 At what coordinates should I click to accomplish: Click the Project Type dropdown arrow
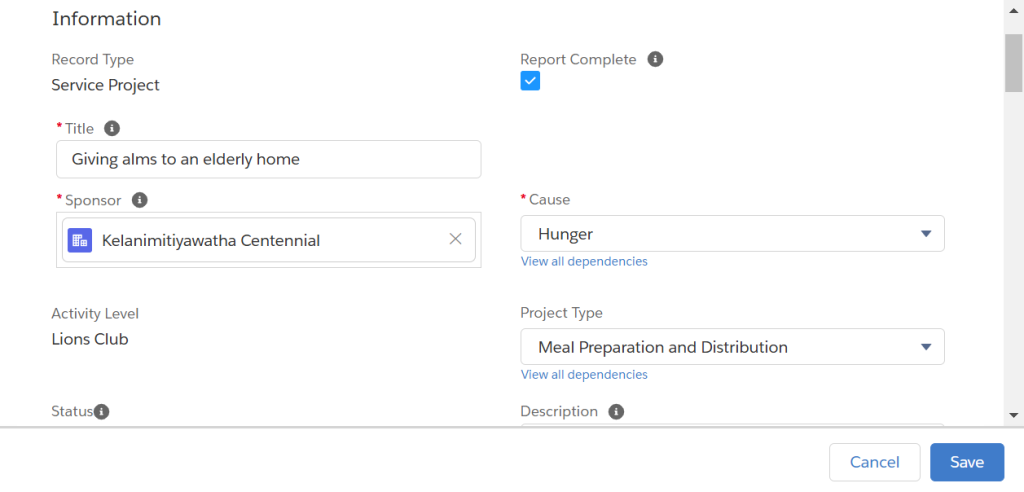pos(925,347)
